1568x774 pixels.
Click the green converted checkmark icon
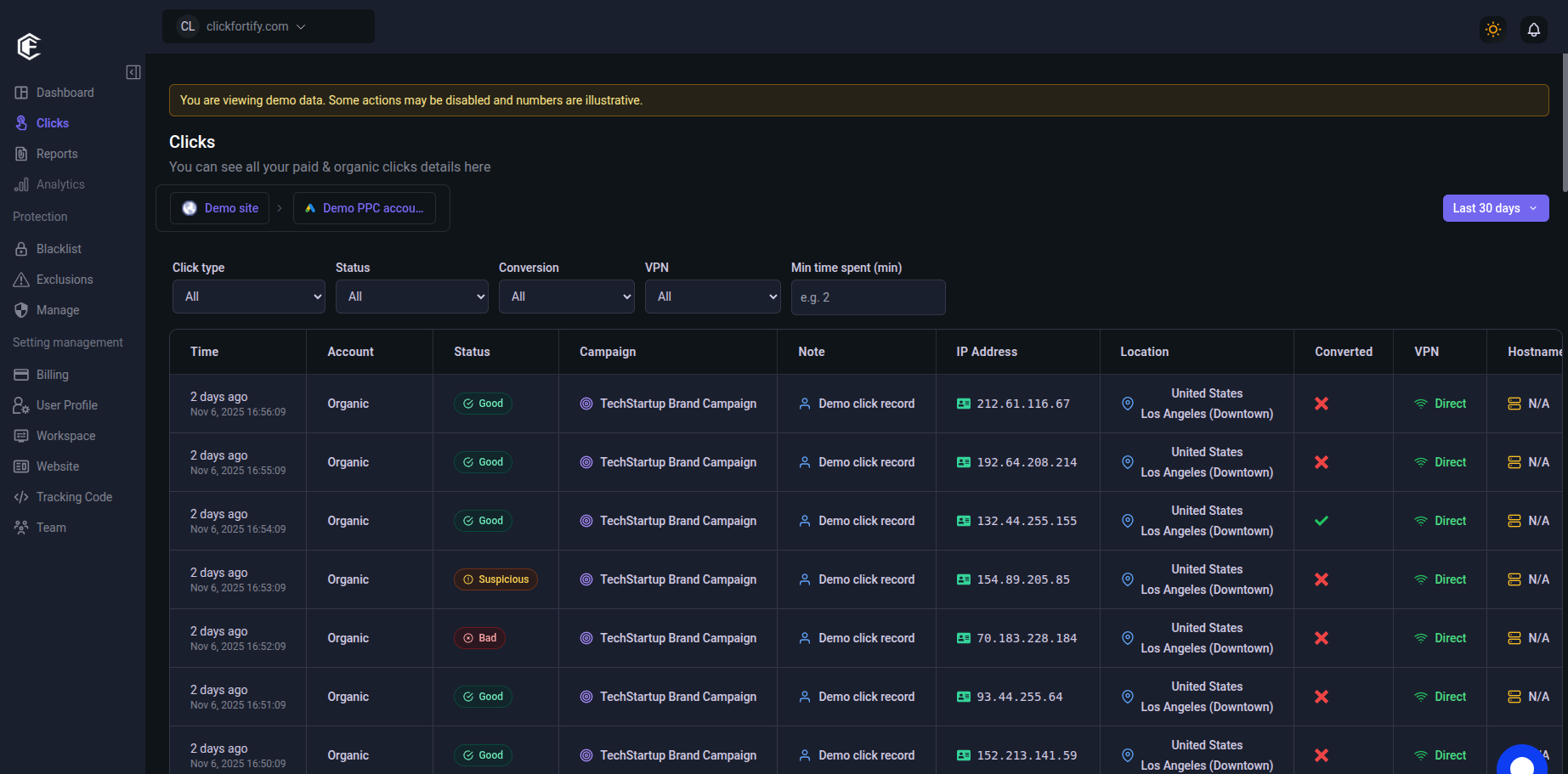[x=1321, y=521]
